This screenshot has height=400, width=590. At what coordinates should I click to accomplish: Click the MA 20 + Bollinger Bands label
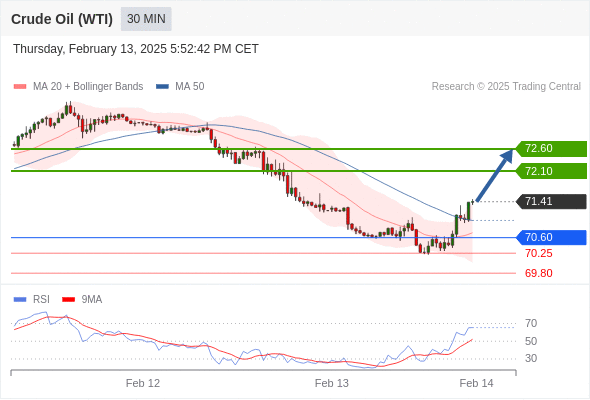88,87
